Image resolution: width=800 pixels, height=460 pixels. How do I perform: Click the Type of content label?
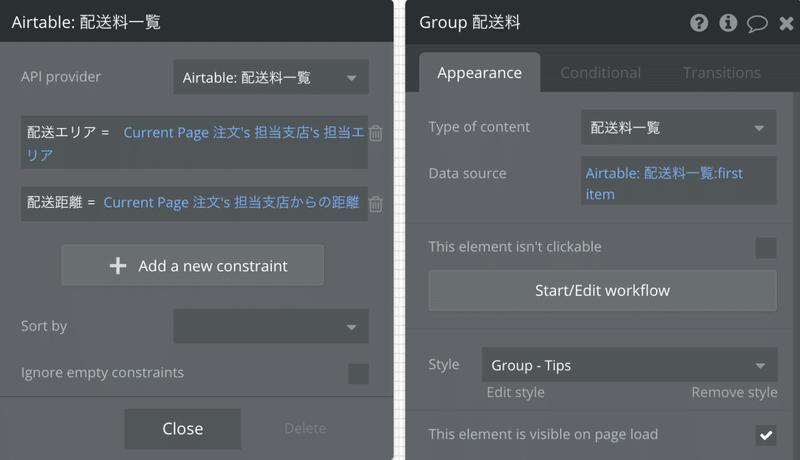(479, 127)
